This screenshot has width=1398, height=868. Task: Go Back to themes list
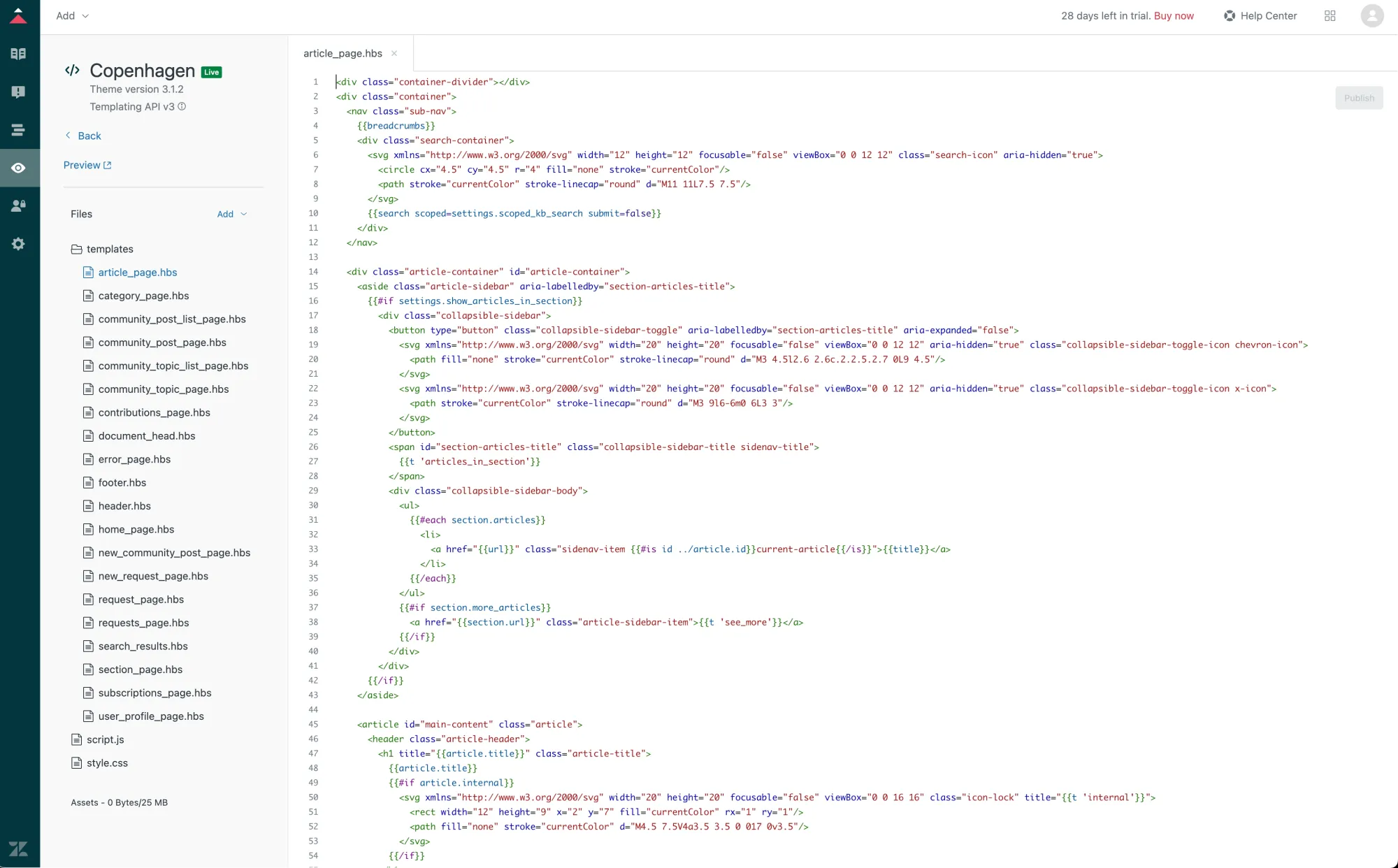83,136
